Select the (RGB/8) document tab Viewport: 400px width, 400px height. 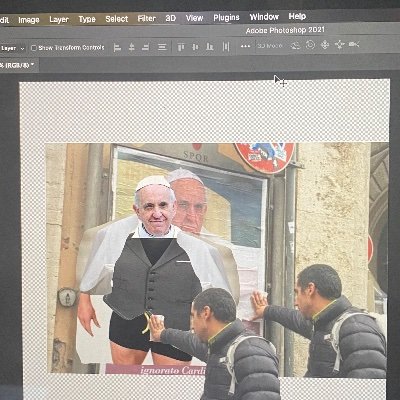pos(18,65)
